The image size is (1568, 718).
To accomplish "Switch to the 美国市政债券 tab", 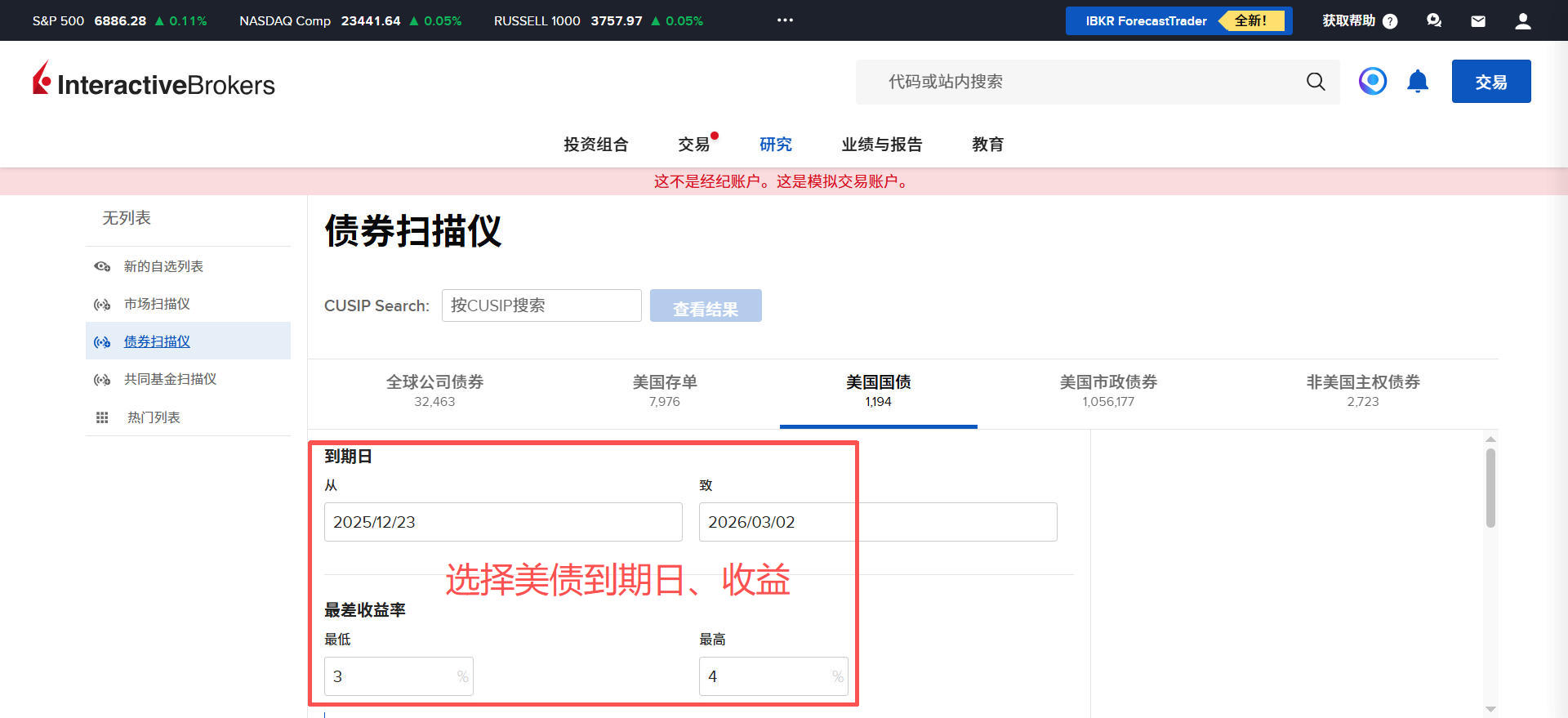I will coord(1108,390).
